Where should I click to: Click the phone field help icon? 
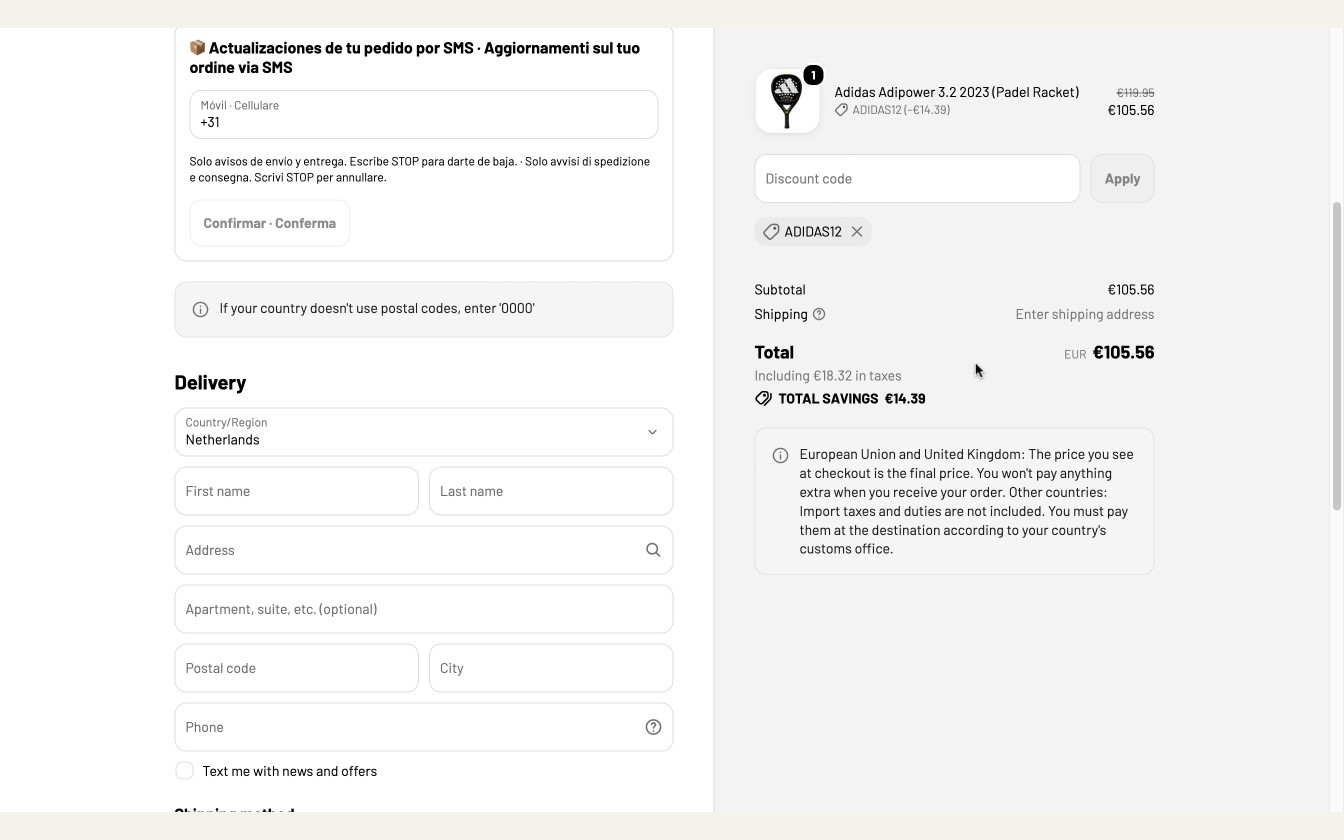tap(653, 727)
